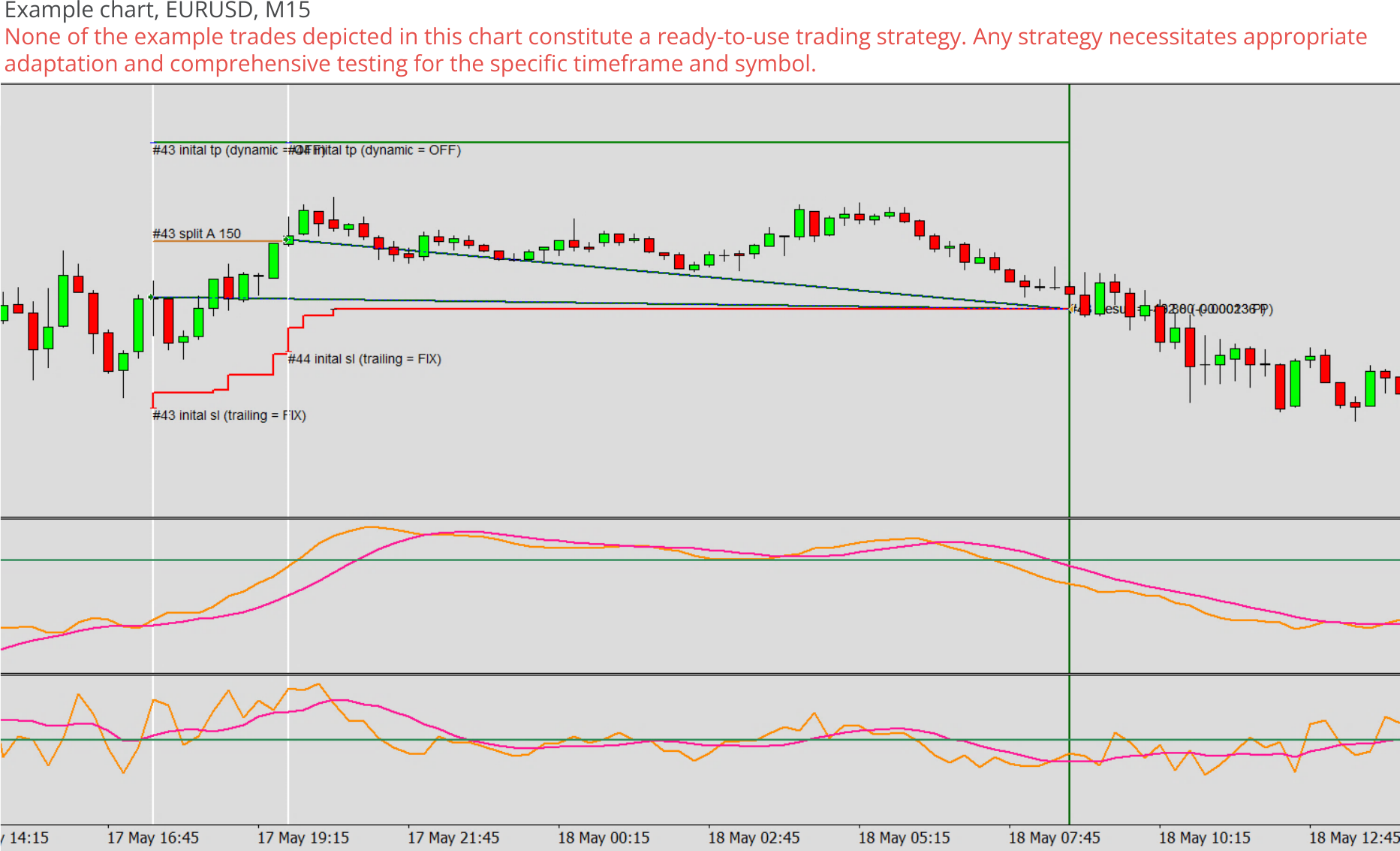This screenshot has width=1400, height=851.
Task: Click the "17 May 16:45" time axis label
Action: (x=153, y=837)
